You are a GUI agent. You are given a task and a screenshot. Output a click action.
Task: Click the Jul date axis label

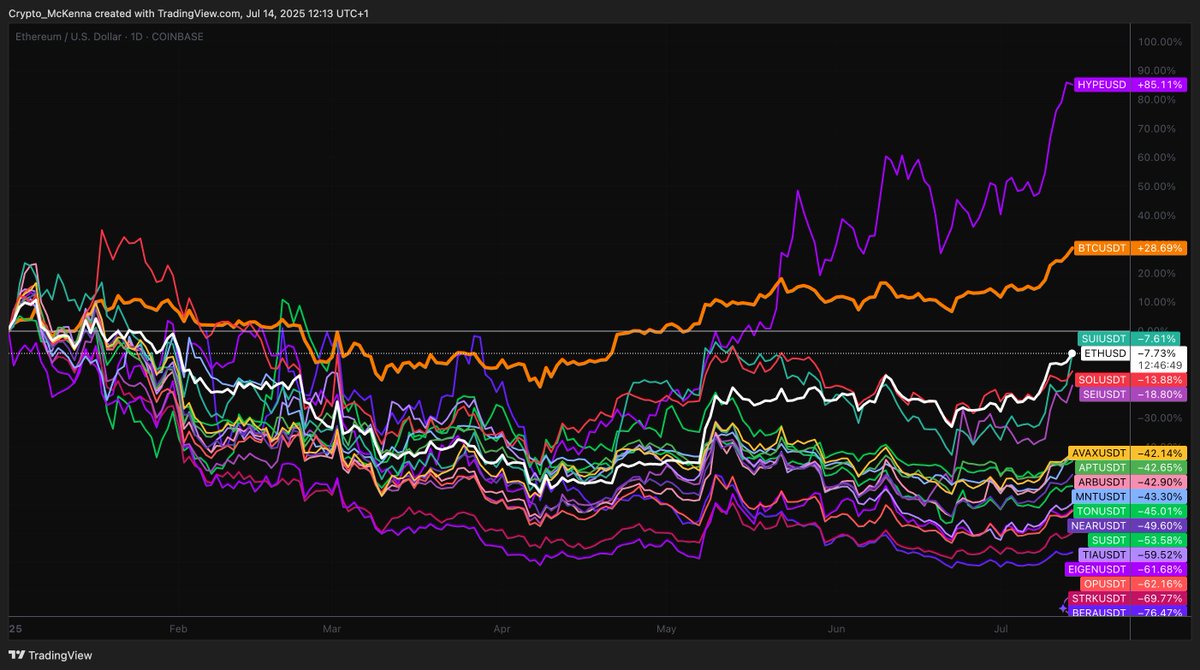(x=1000, y=629)
